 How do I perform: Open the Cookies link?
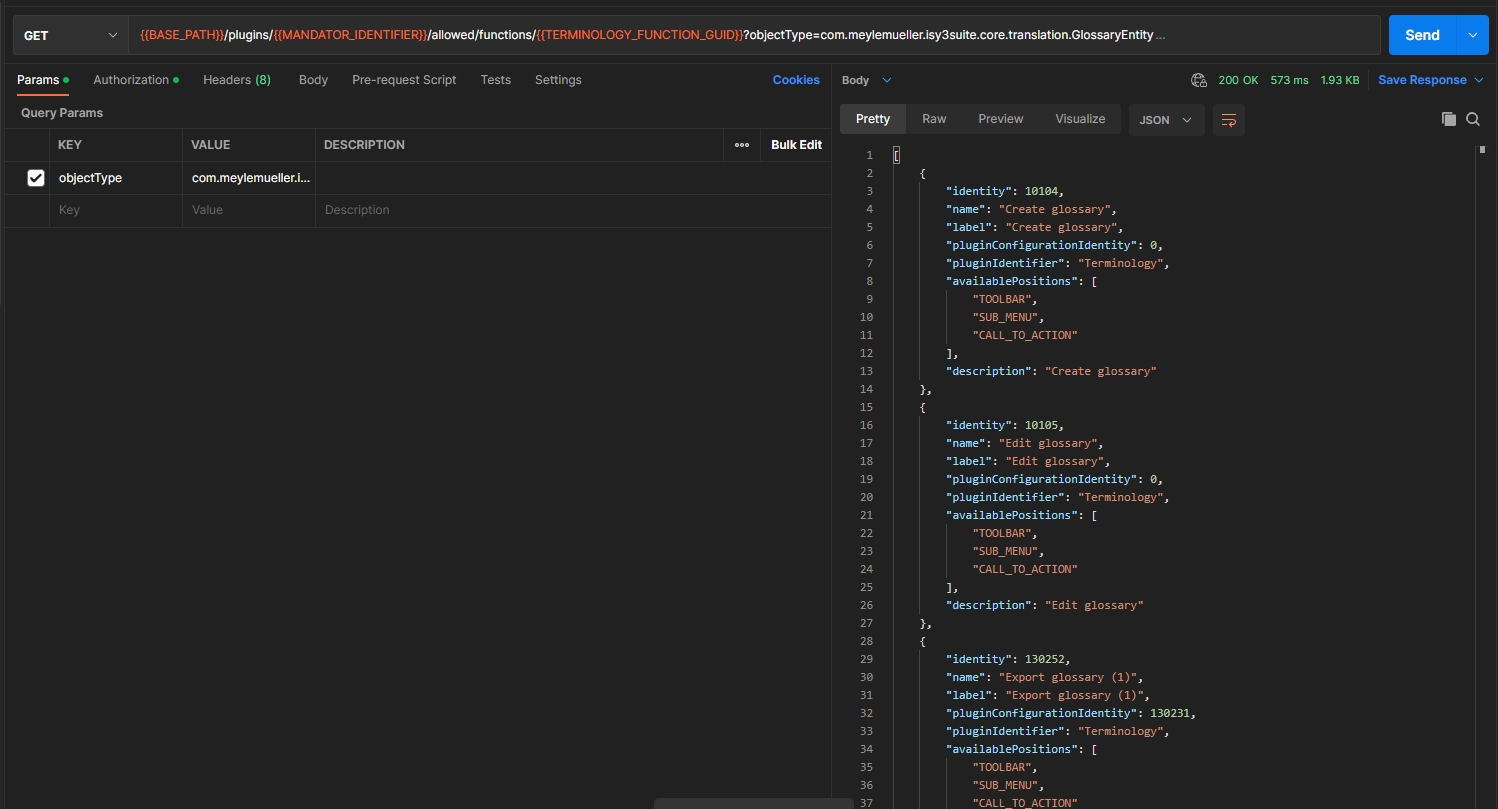[796, 80]
